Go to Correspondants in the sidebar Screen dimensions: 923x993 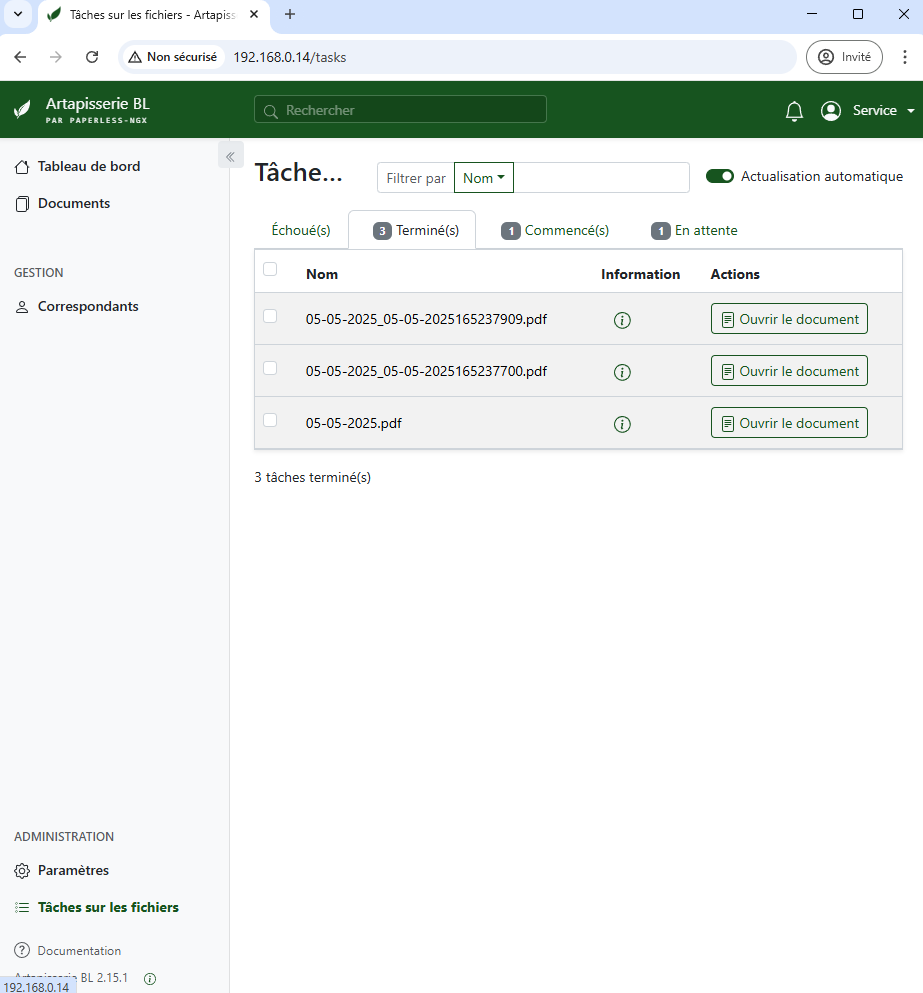(x=88, y=307)
